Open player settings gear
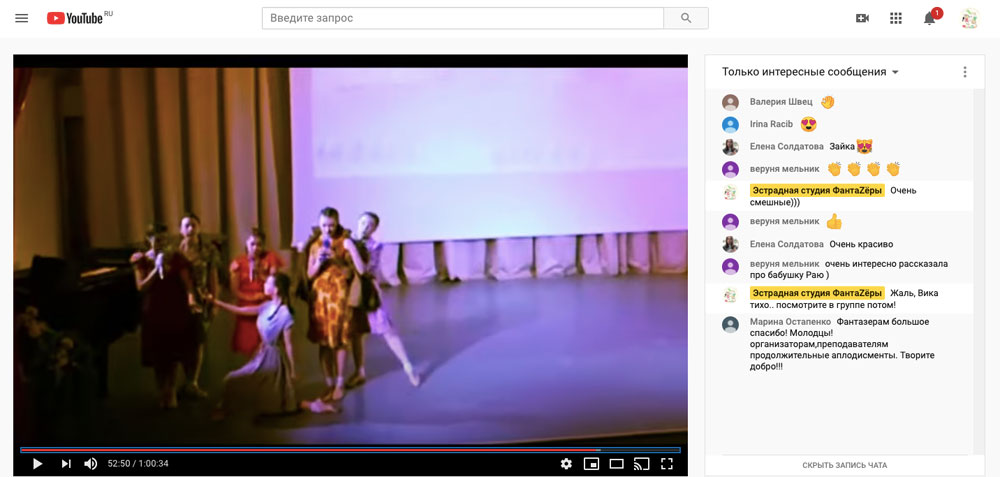 point(566,464)
